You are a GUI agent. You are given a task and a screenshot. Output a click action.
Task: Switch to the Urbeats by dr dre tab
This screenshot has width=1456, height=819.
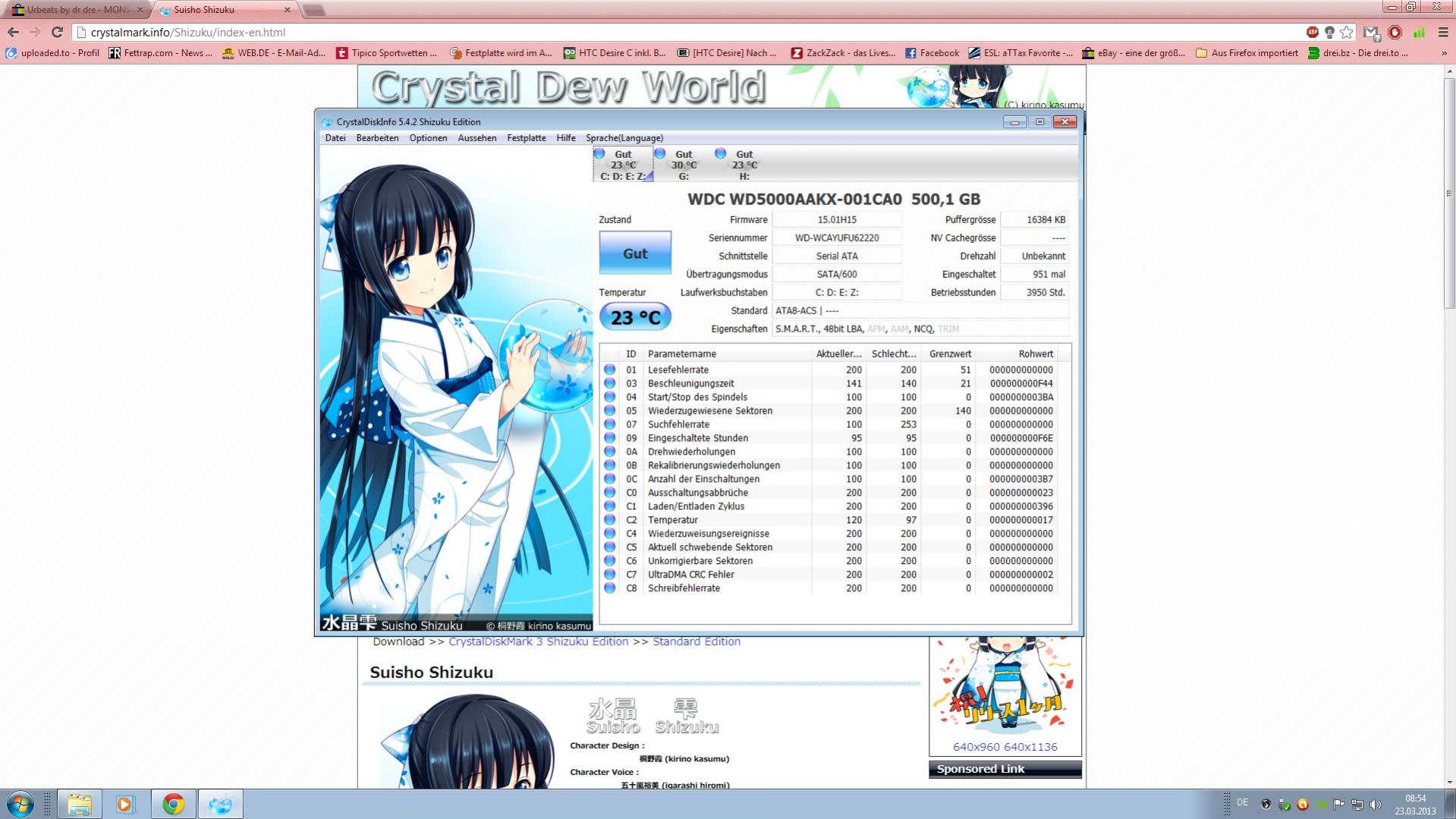(76, 10)
